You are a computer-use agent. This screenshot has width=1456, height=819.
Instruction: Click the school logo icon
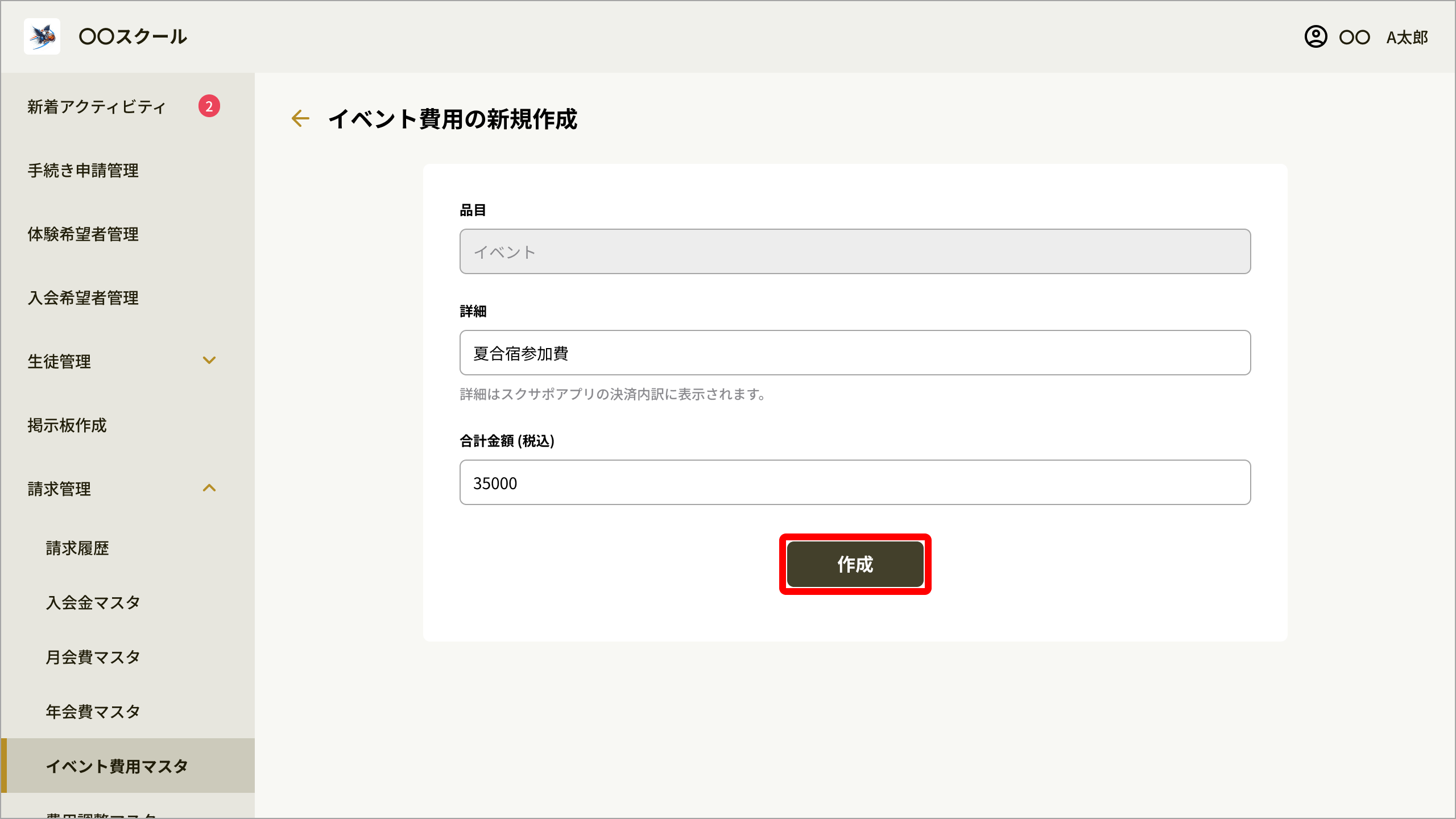(x=42, y=36)
